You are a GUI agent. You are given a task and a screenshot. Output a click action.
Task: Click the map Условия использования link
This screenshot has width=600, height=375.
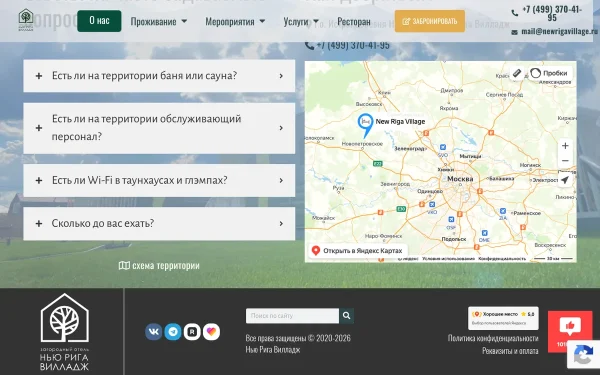[448, 259]
